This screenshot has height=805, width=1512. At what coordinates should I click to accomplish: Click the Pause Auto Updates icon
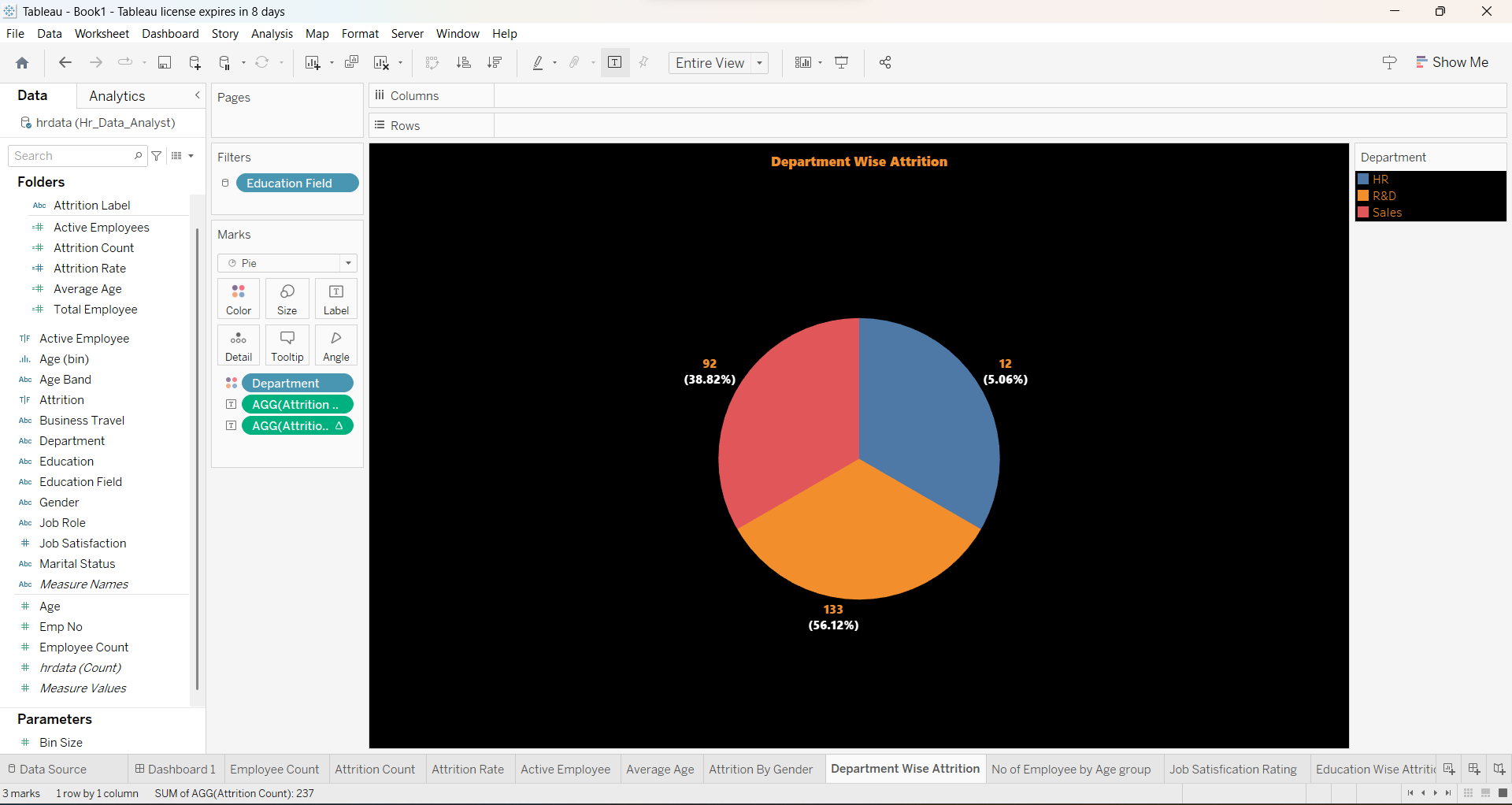(x=225, y=62)
